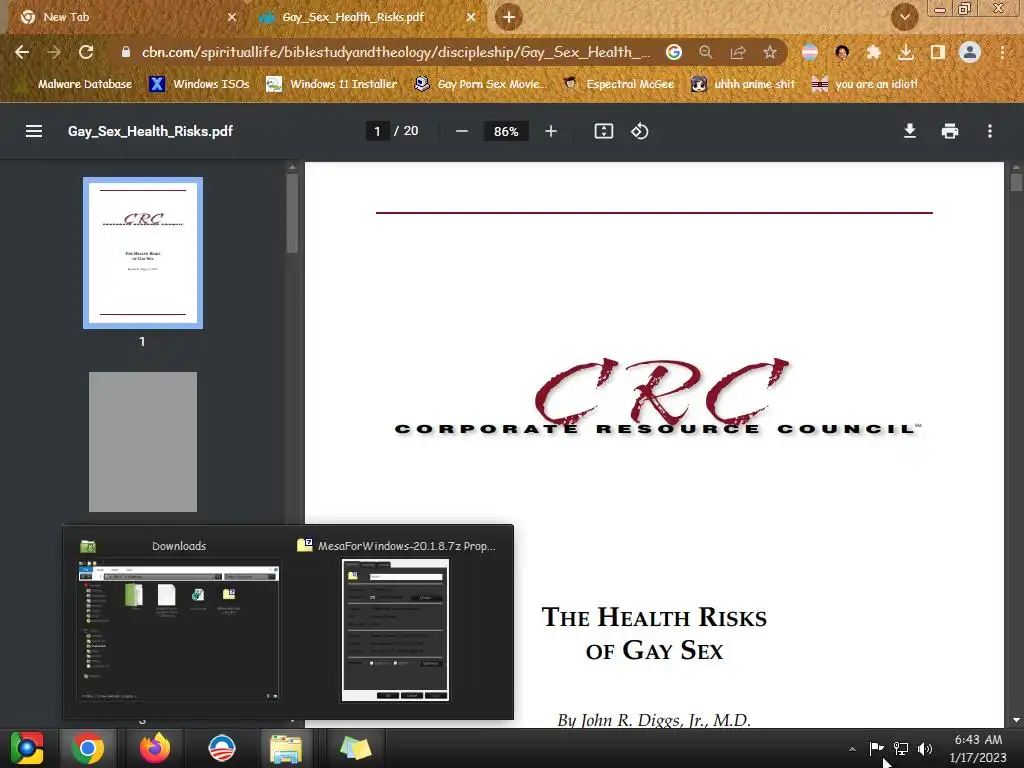The image size is (1024, 768).
Task: Click the PDF document vertical scrollbar
Action: [1016, 182]
